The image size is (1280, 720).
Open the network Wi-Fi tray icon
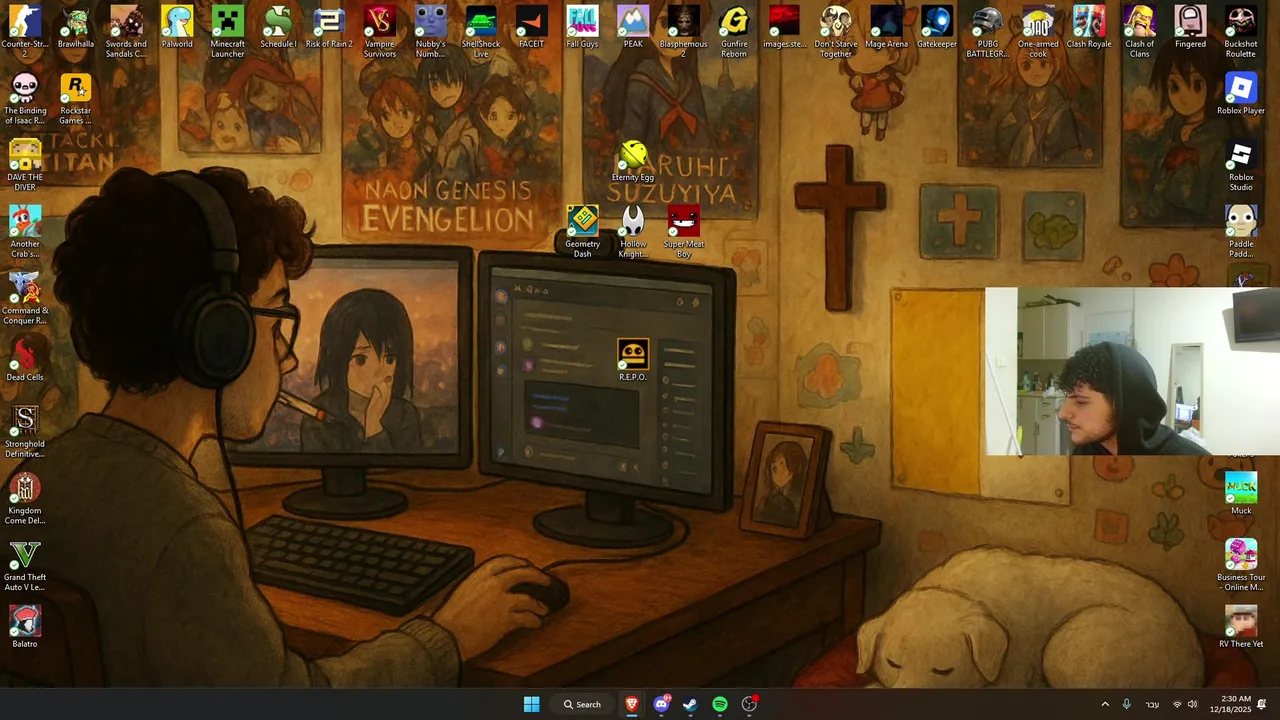1177,704
